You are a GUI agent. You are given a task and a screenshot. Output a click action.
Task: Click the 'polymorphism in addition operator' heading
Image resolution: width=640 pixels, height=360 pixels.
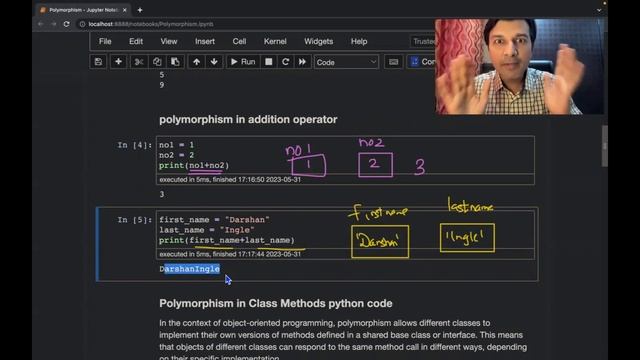(248, 120)
